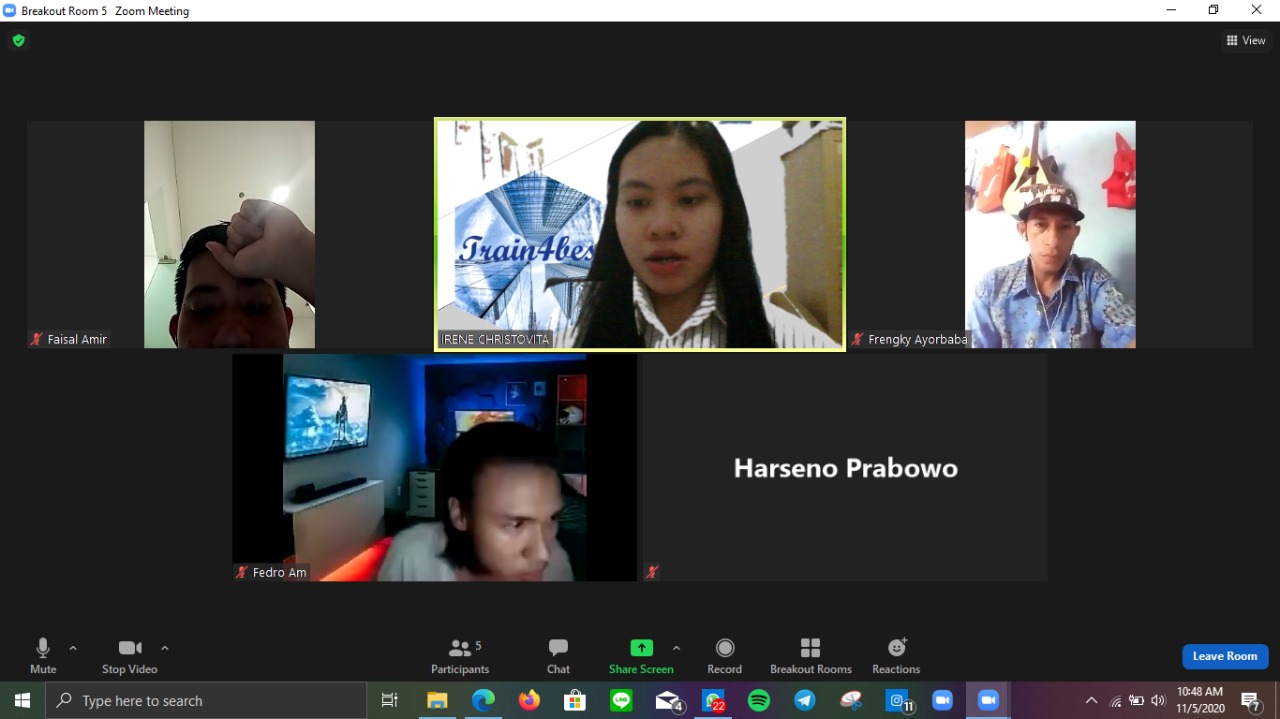Image resolution: width=1280 pixels, height=719 pixels.
Task: Start recording with Record button
Action: click(x=725, y=656)
